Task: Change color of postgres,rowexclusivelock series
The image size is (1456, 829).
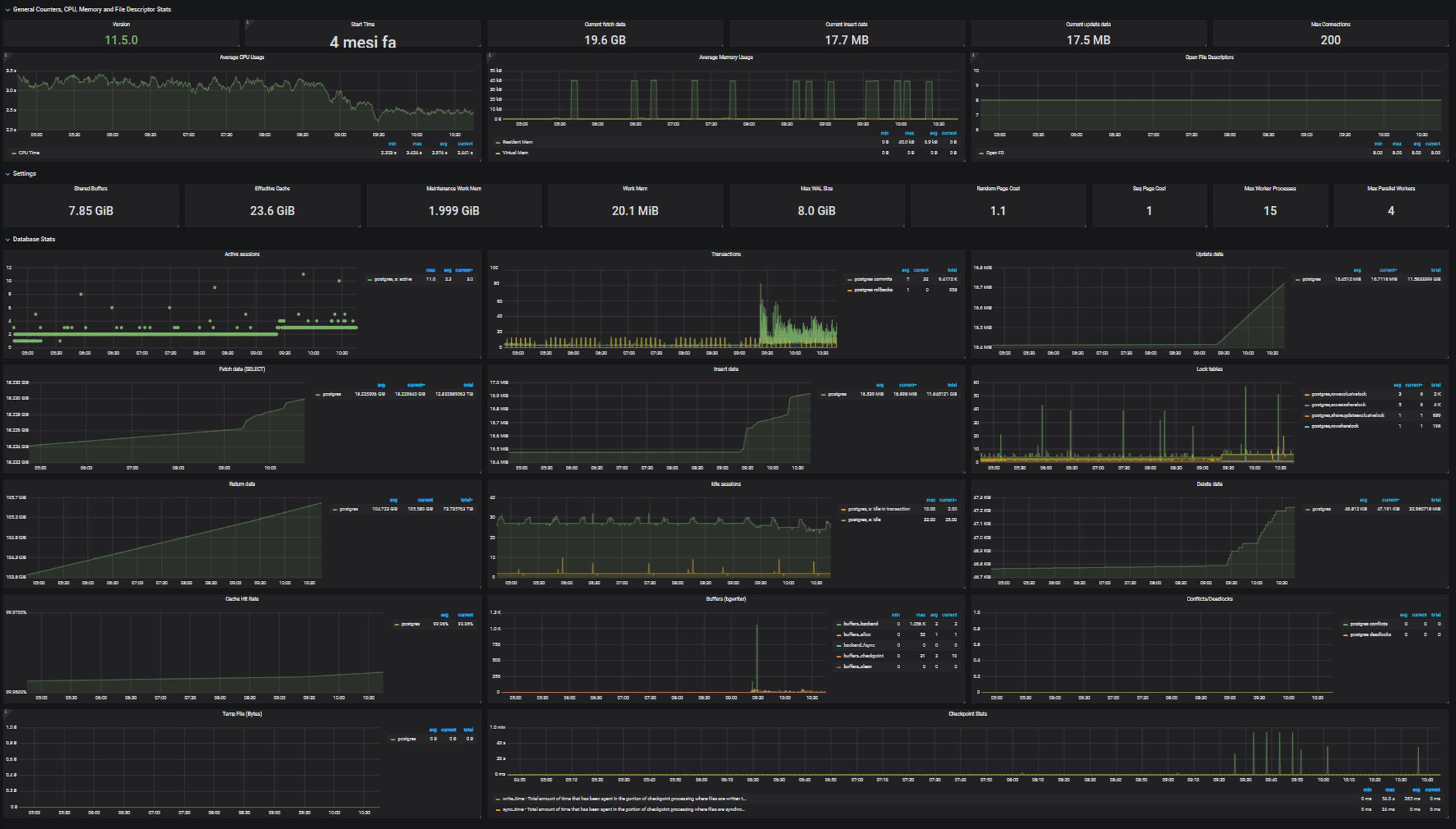Action: (1307, 395)
